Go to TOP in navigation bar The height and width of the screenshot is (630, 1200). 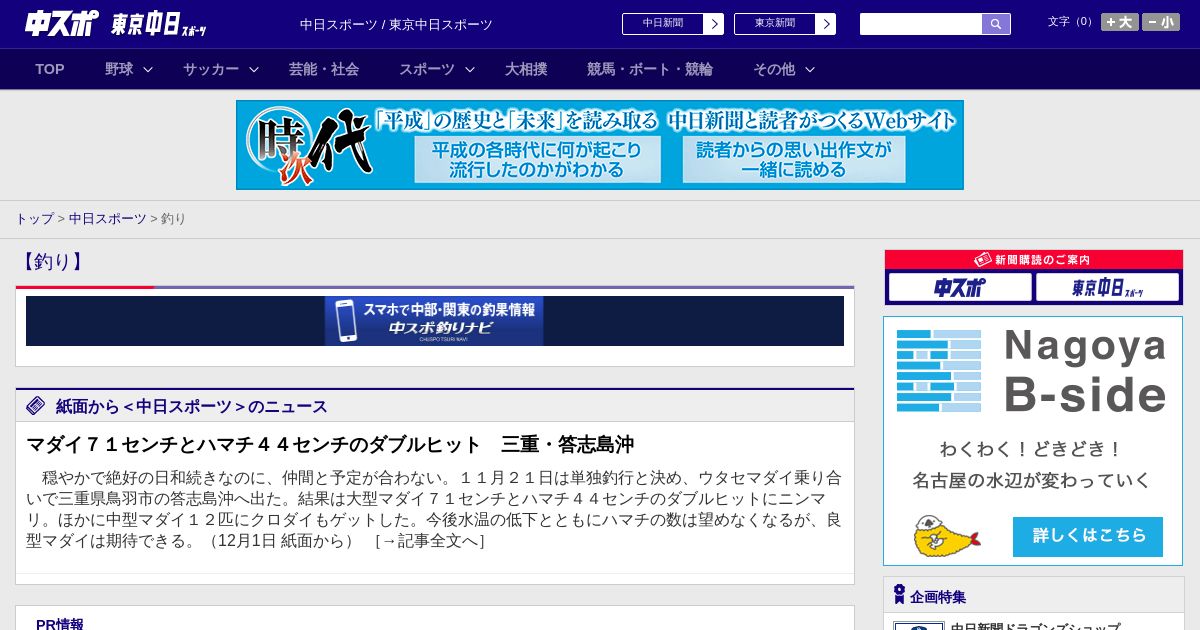coord(50,69)
